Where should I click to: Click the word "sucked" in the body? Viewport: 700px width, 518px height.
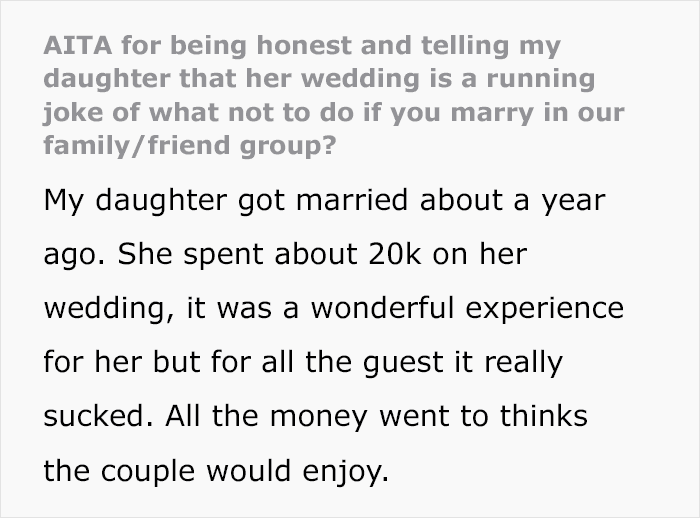[x=91, y=413]
